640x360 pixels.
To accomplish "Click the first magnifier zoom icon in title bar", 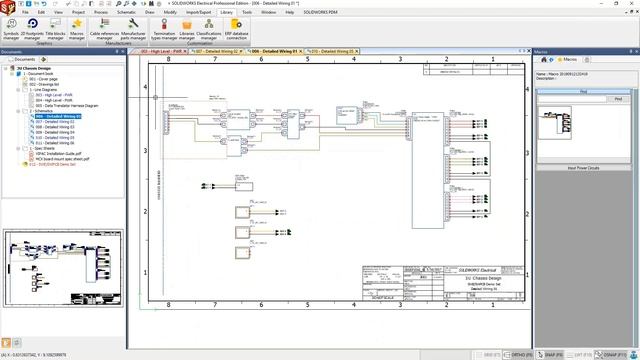I will point(118,4).
